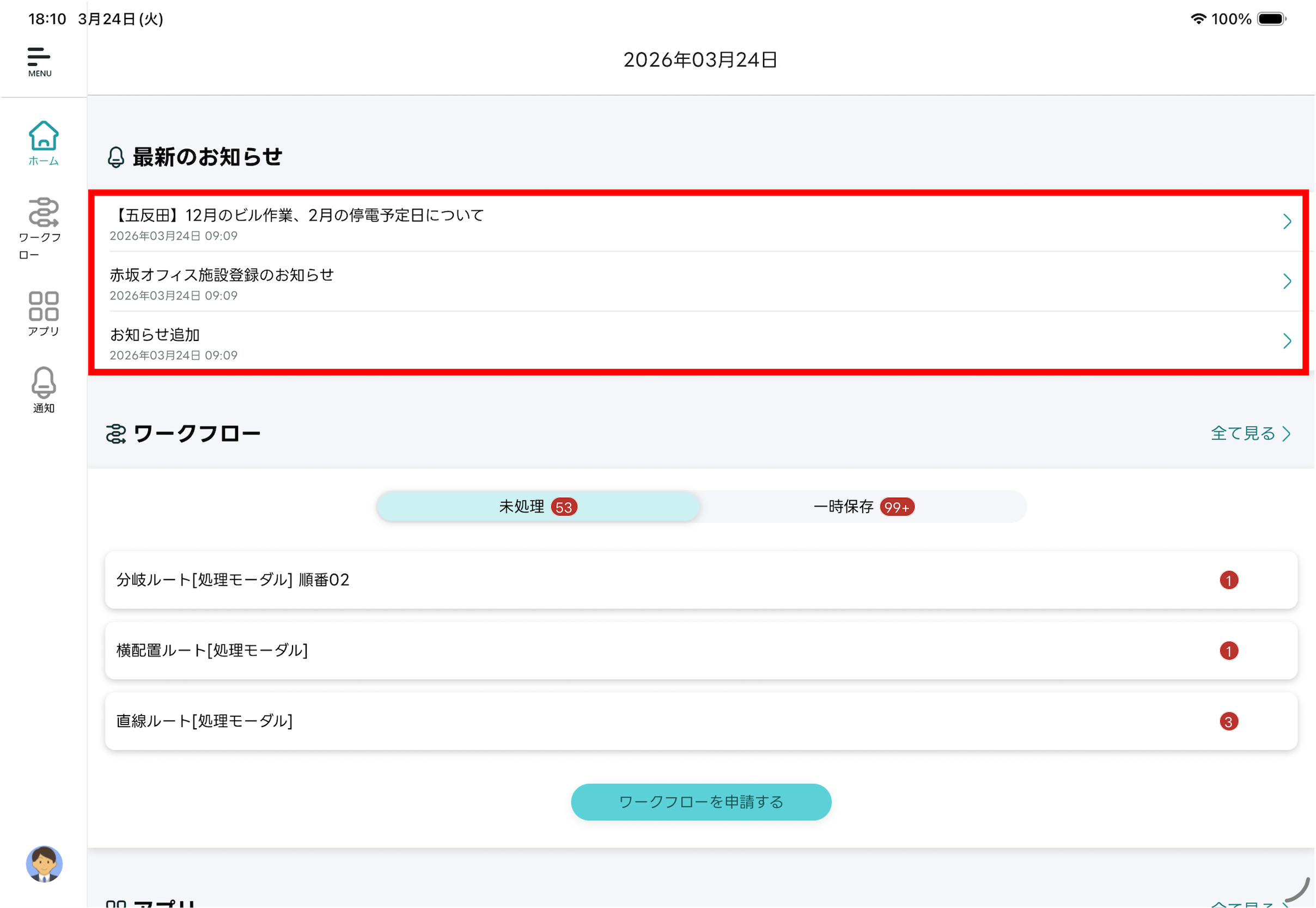Open the 通知 bell icon
This screenshot has height=908, width=1316.
43,383
